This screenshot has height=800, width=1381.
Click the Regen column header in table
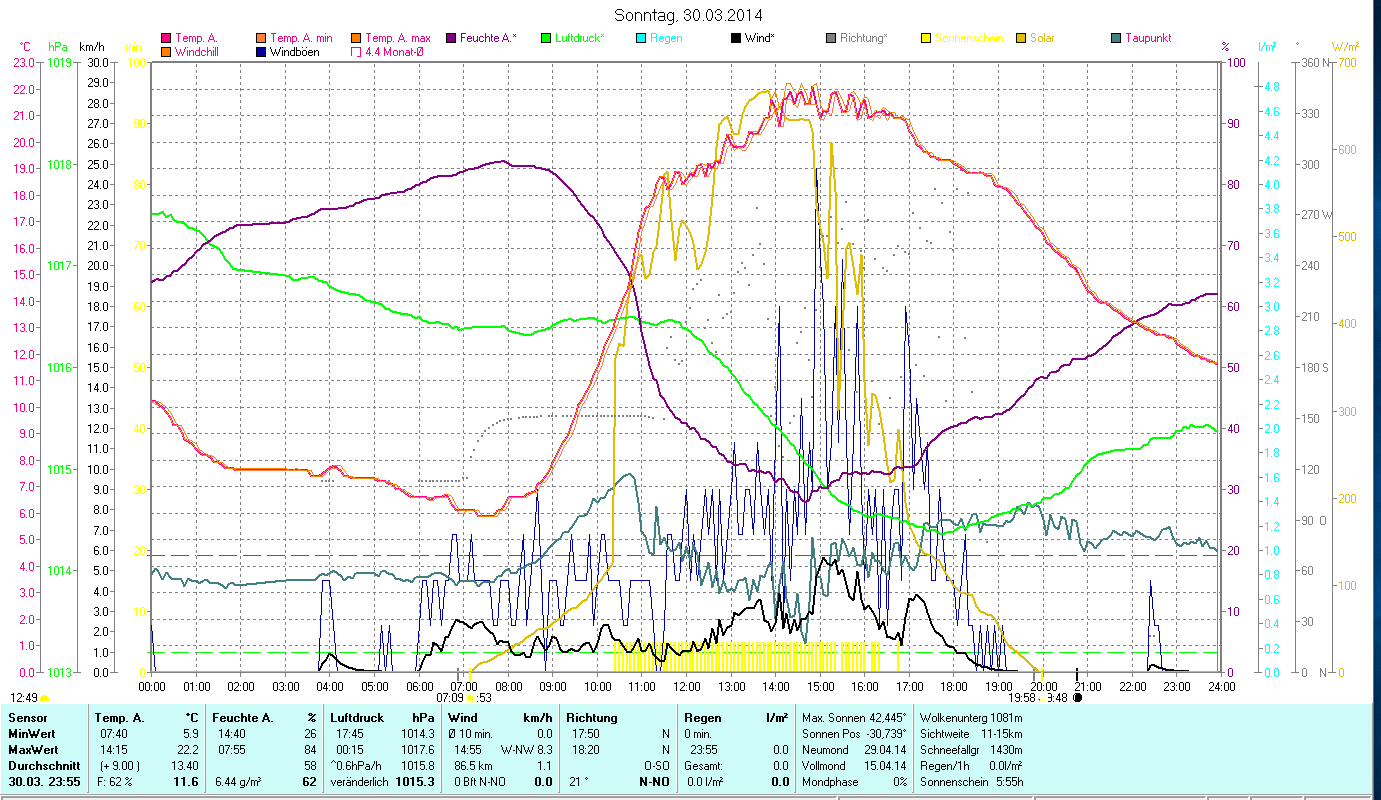703,718
